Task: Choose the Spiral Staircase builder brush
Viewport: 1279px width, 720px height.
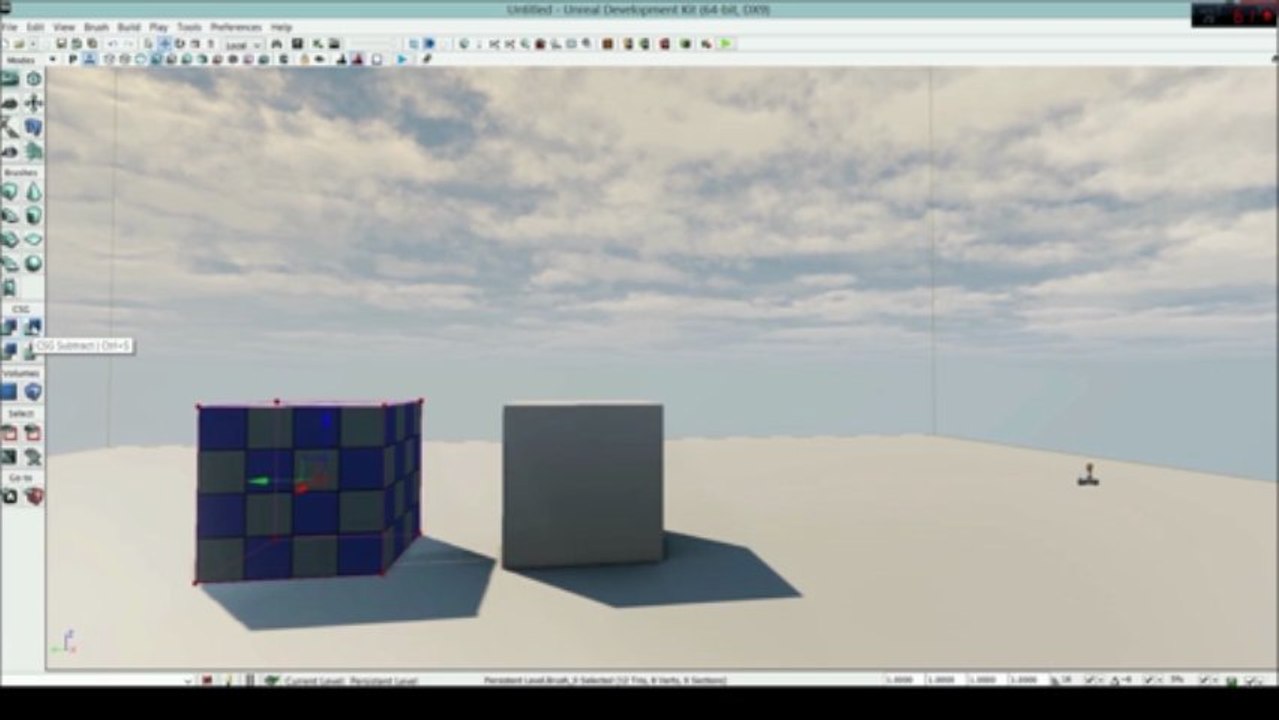Action: click(10, 264)
